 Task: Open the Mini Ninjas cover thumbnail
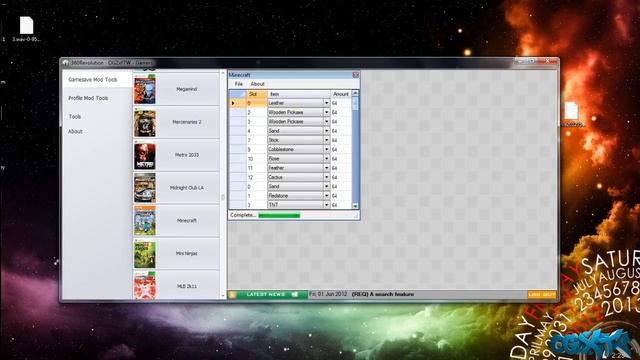tap(144, 254)
